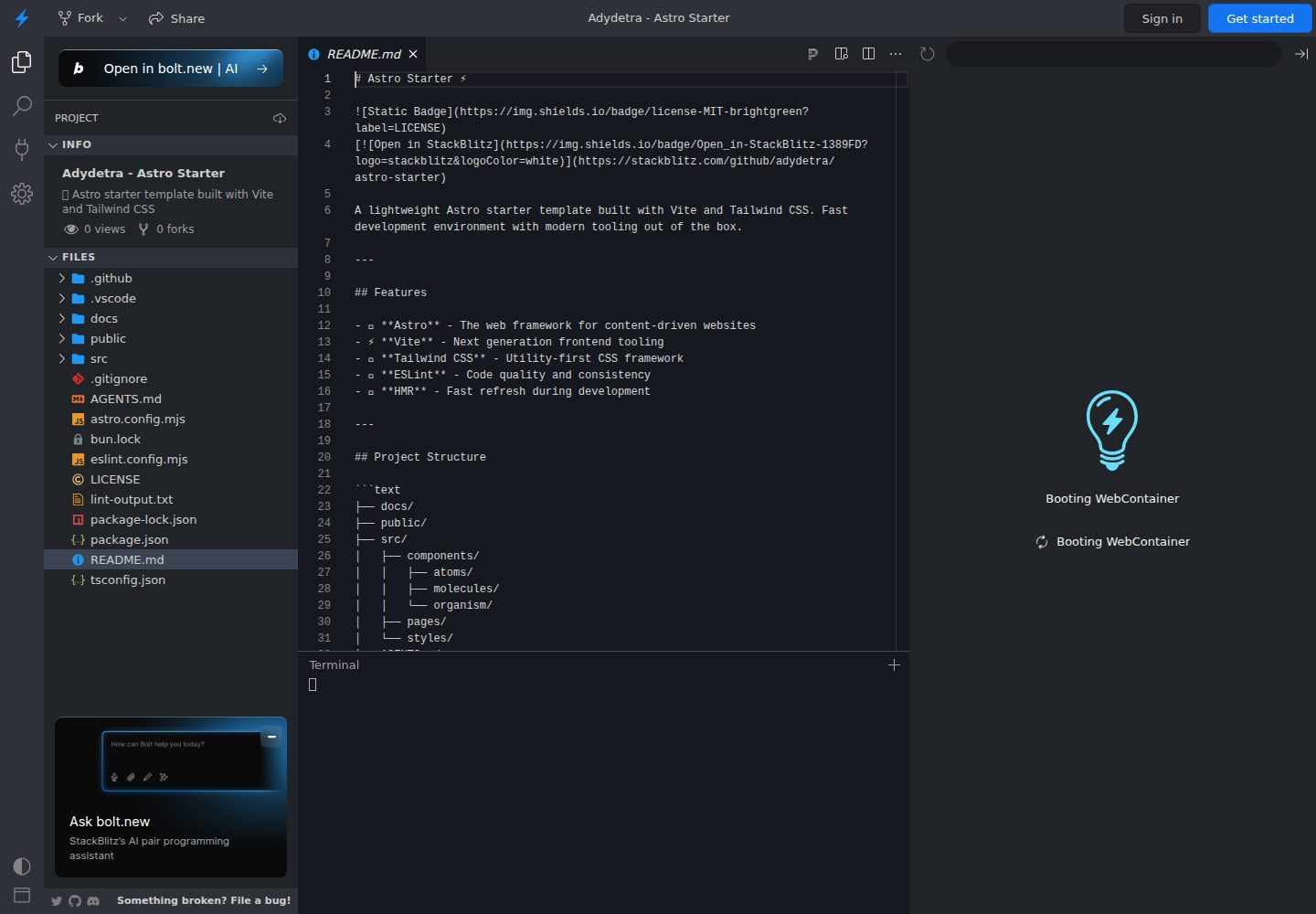
Task: Split the editor with the split icon
Action: pyautogui.click(x=869, y=54)
